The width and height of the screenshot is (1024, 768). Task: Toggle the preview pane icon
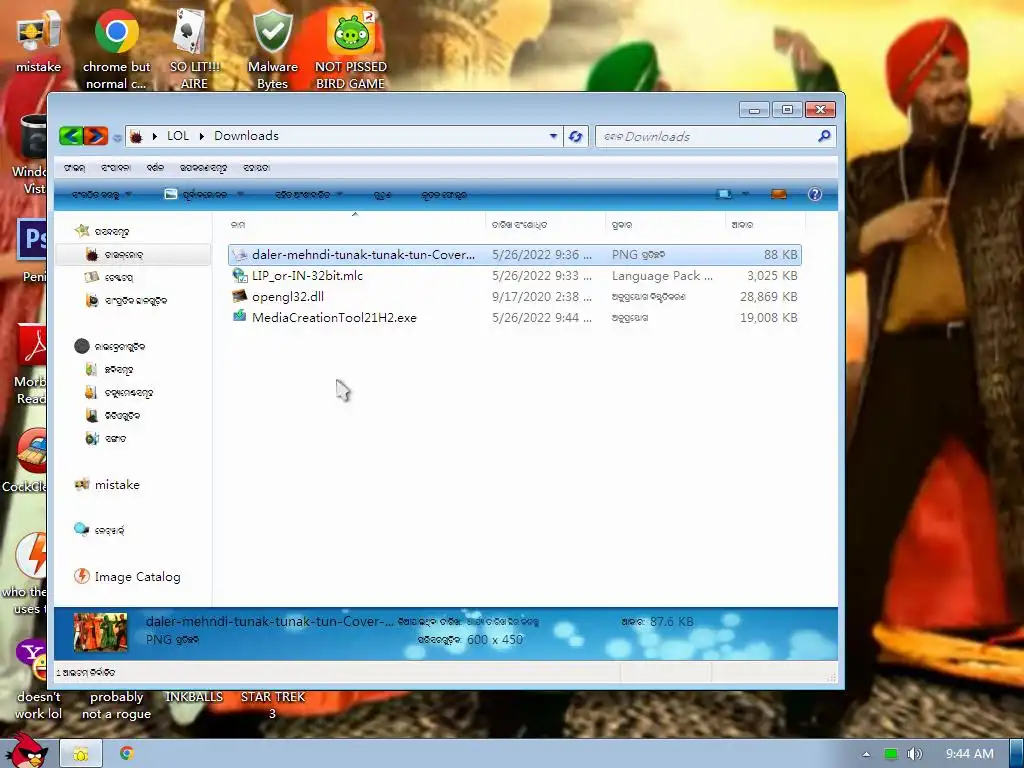coord(778,194)
